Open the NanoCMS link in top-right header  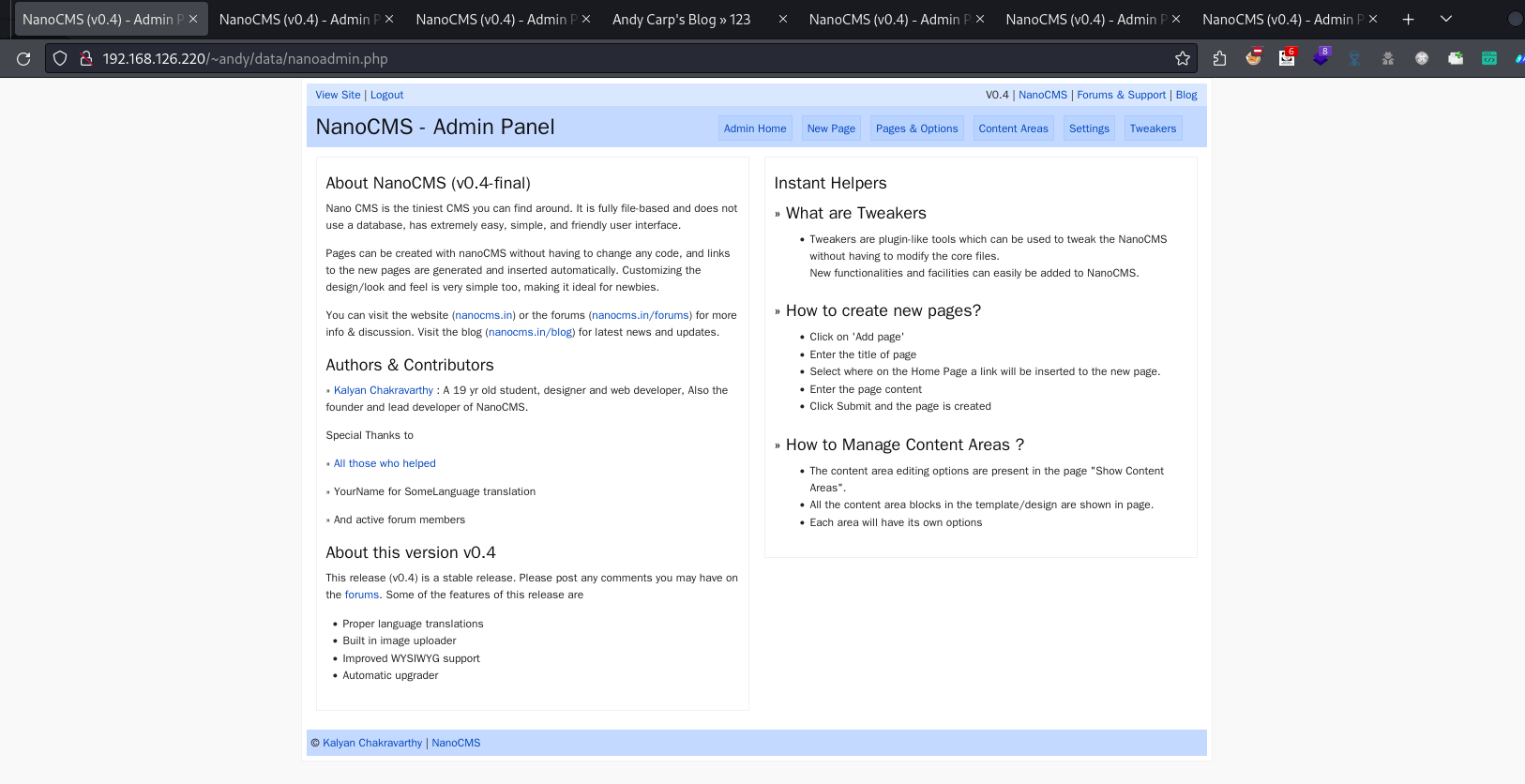1043,95
